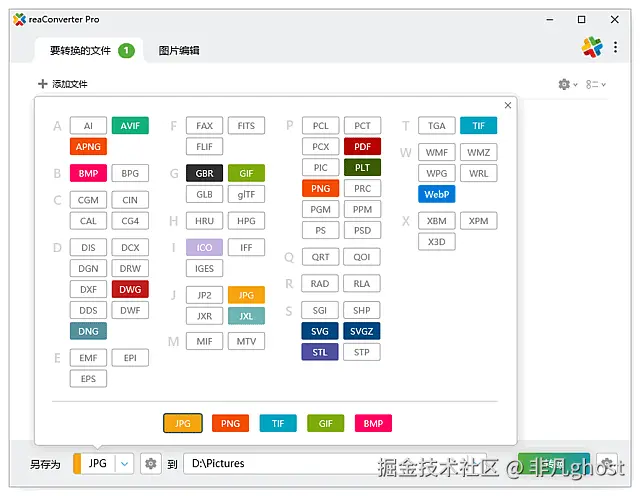640x496 pixels.
Task: Choose the SVG format
Action: coord(320,331)
